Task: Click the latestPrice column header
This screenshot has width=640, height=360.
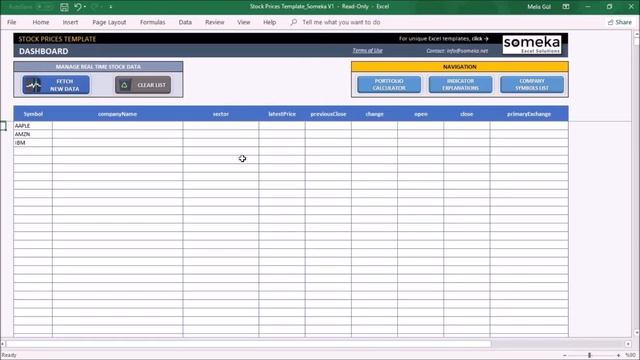Action: pyautogui.click(x=282, y=114)
